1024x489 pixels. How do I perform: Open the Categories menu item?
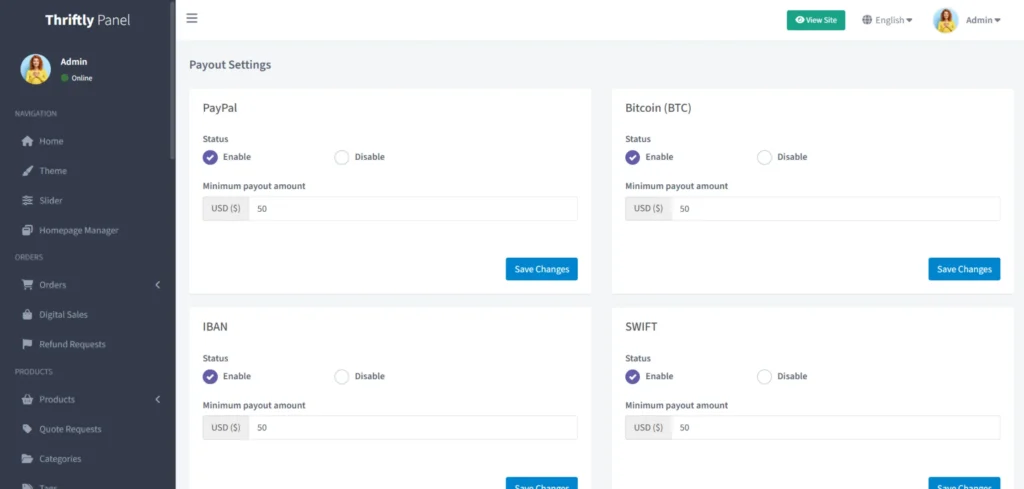[60, 459]
